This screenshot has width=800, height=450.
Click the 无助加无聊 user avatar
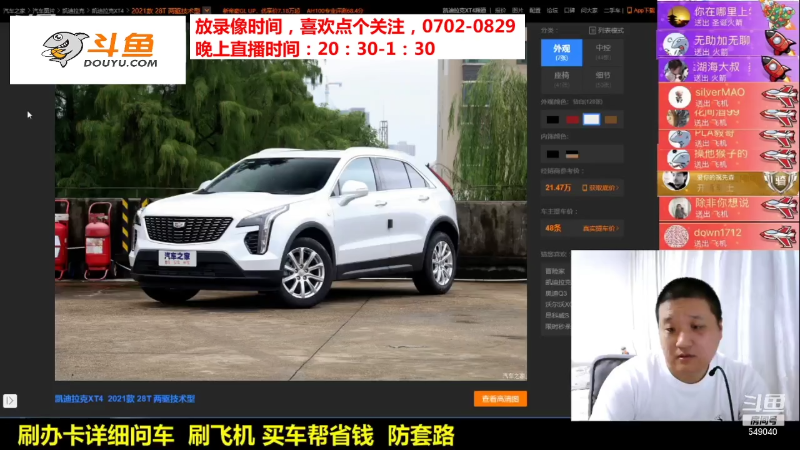676,44
